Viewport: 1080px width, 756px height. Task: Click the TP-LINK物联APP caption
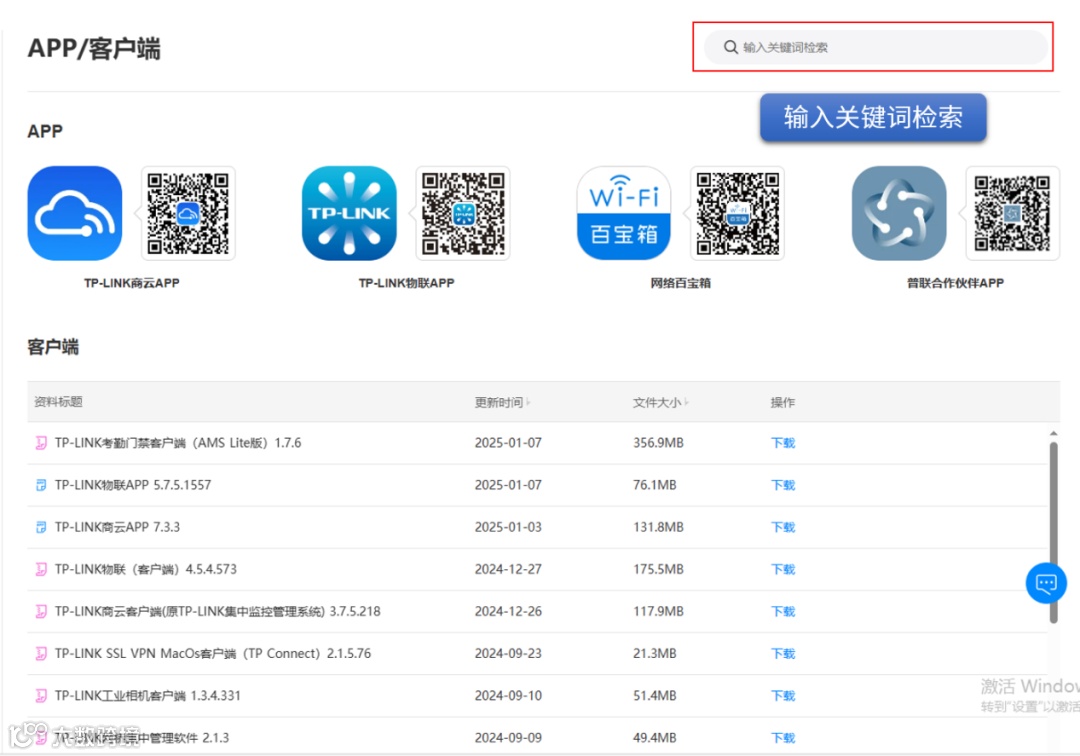click(x=406, y=283)
